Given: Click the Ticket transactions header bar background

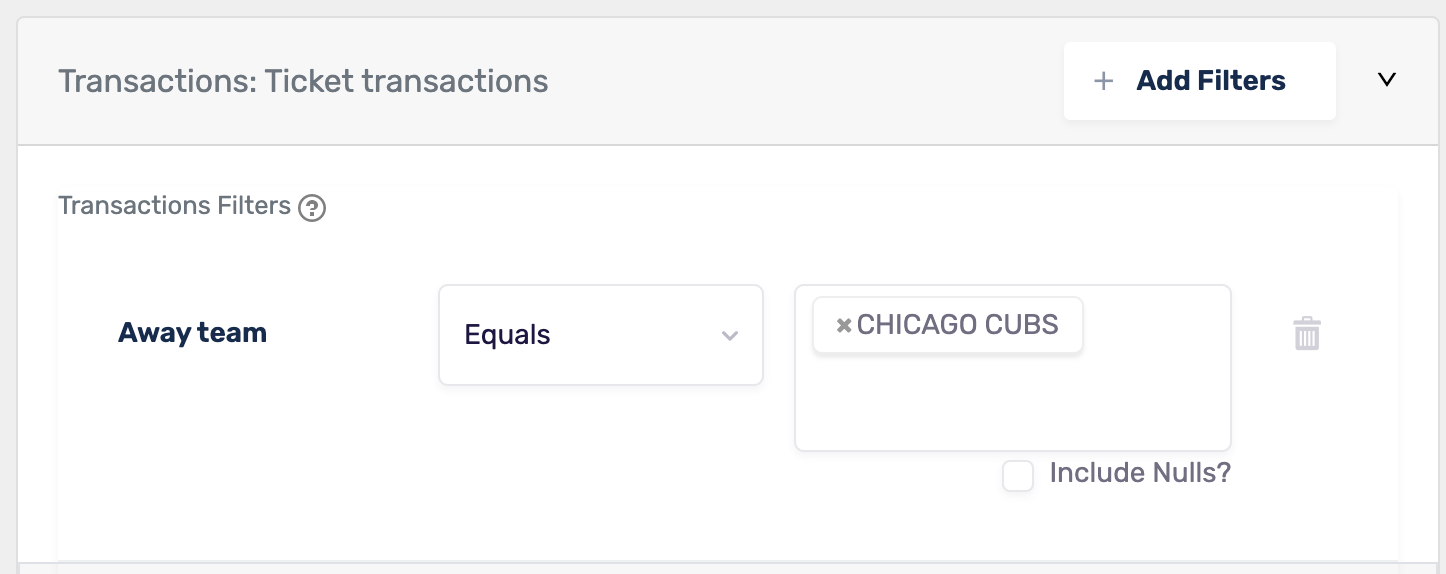Looking at the screenshot, I should coord(800,81).
